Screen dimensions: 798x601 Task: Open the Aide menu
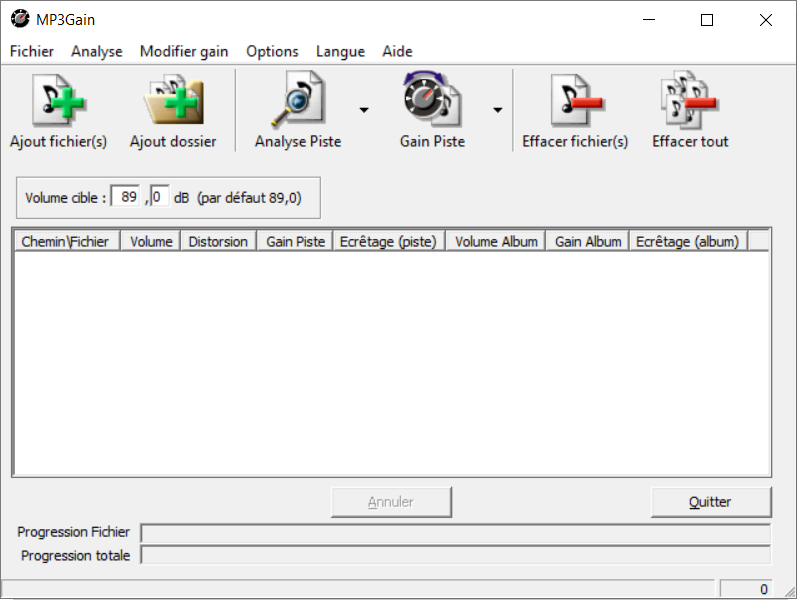tap(397, 51)
